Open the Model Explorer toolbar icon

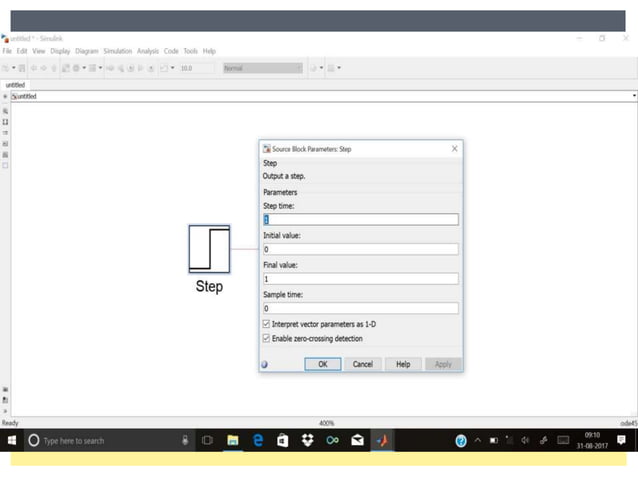click(x=93, y=68)
